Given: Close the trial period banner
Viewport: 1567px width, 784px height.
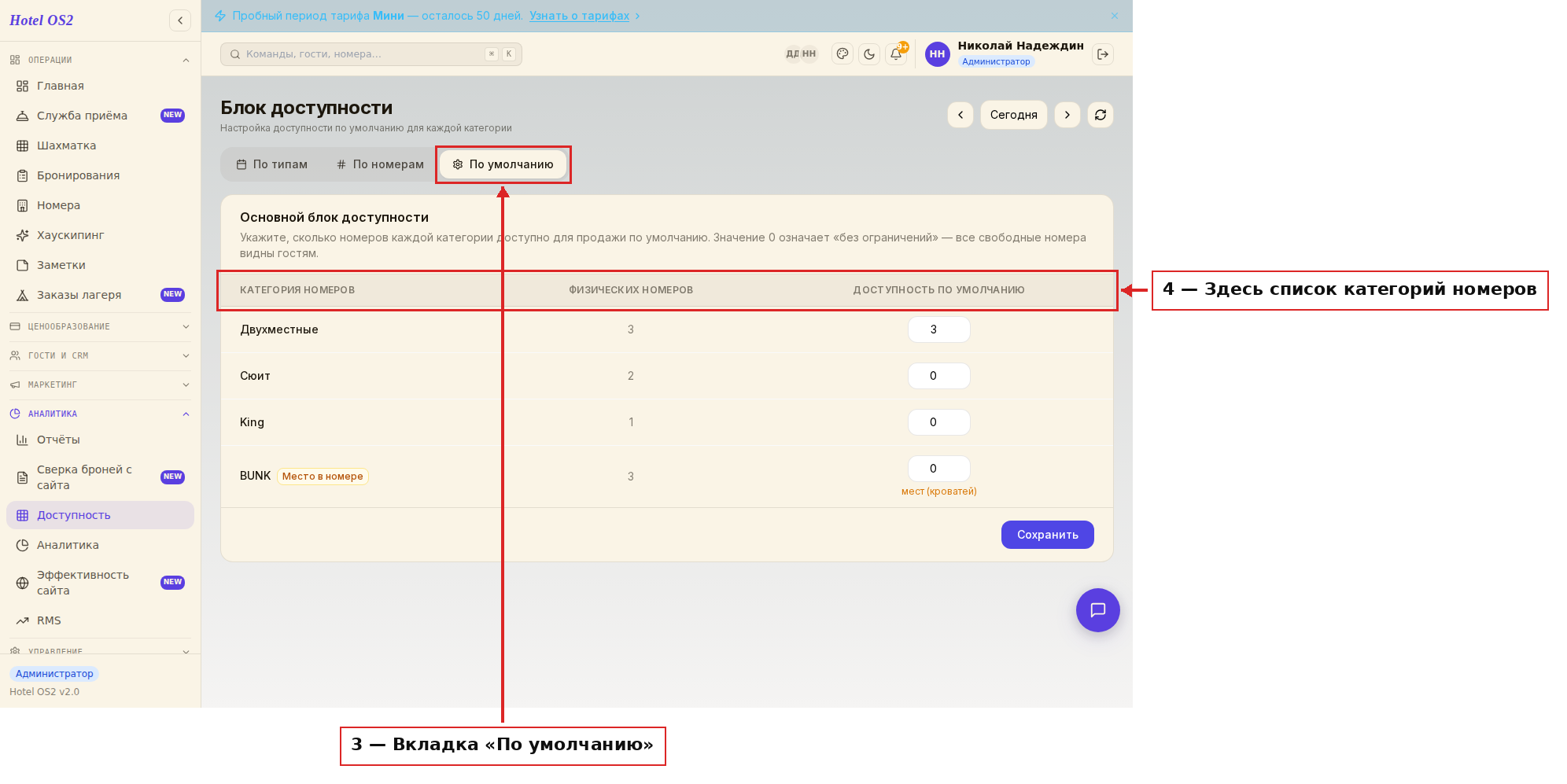Looking at the screenshot, I should click(1115, 16).
